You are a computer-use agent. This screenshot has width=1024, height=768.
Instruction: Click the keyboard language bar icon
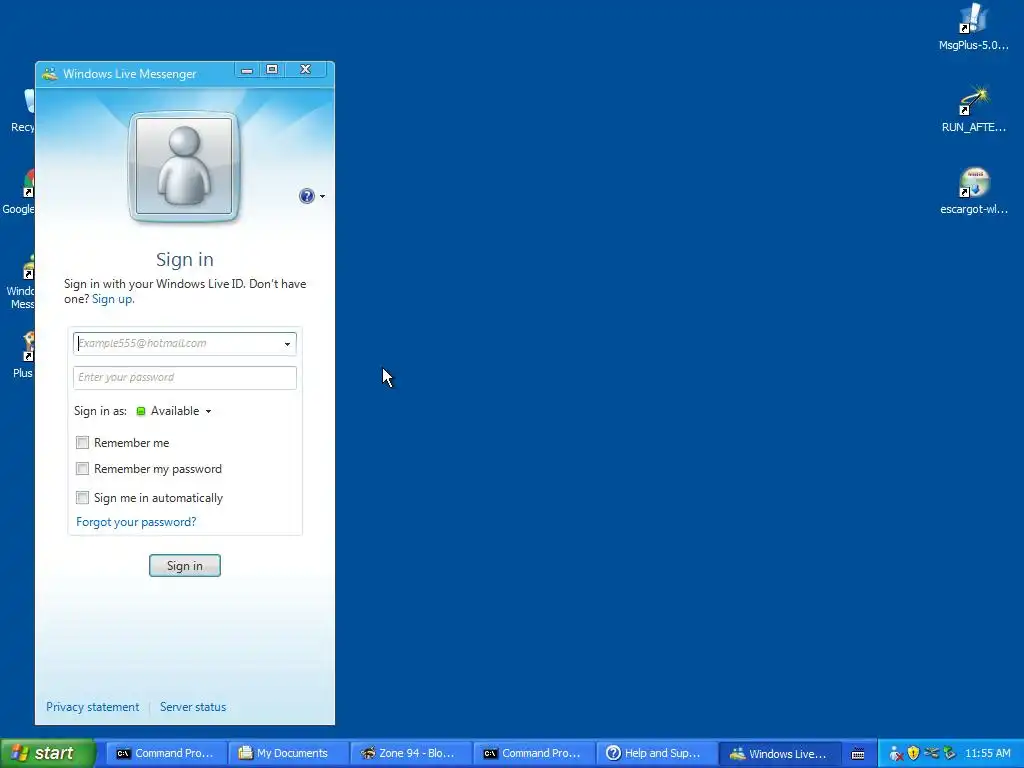point(858,754)
